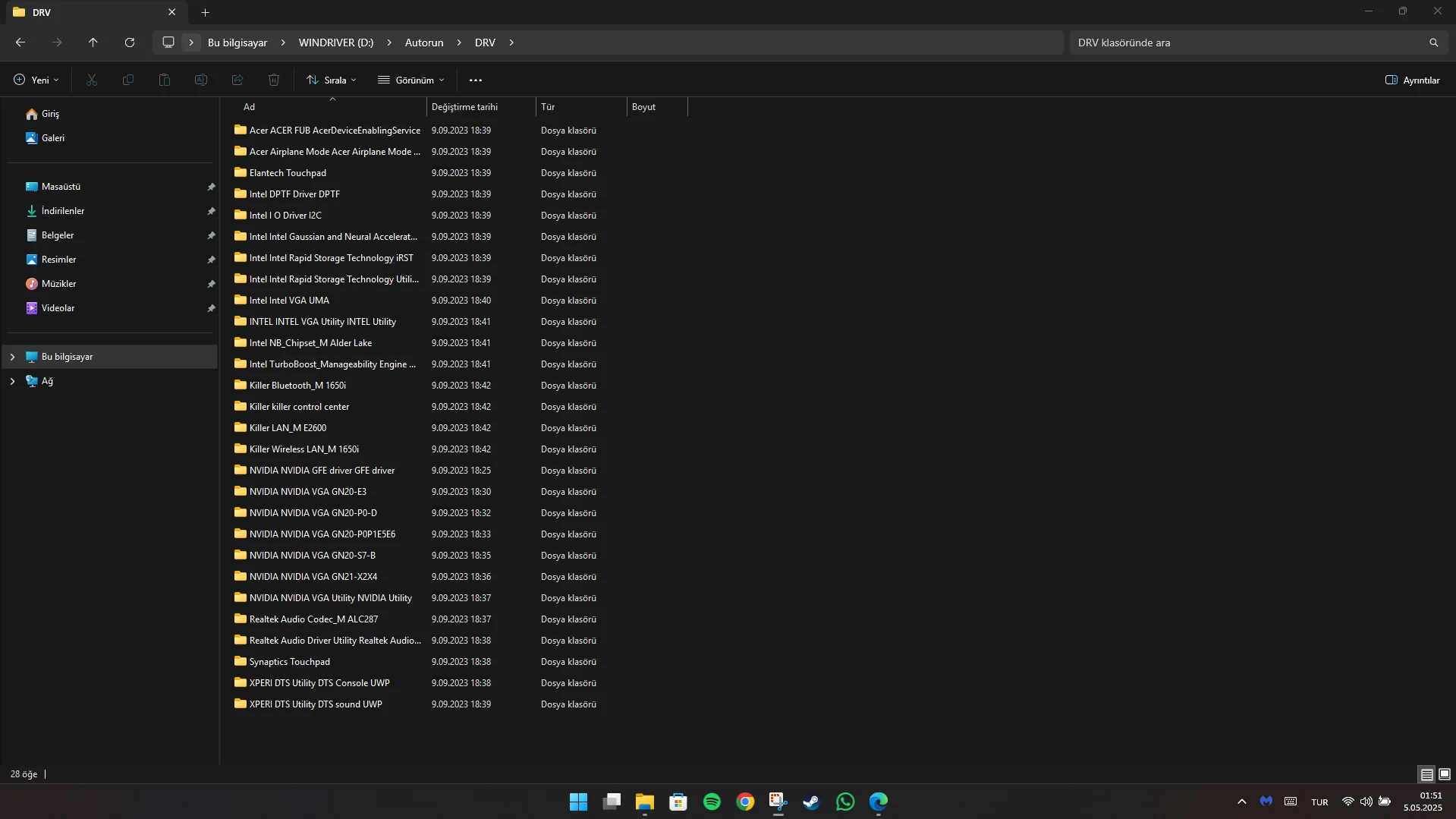The height and width of the screenshot is (819, 1456).
Task: Sort by Değiştirme tarihi column header
Action: [464, 107]
